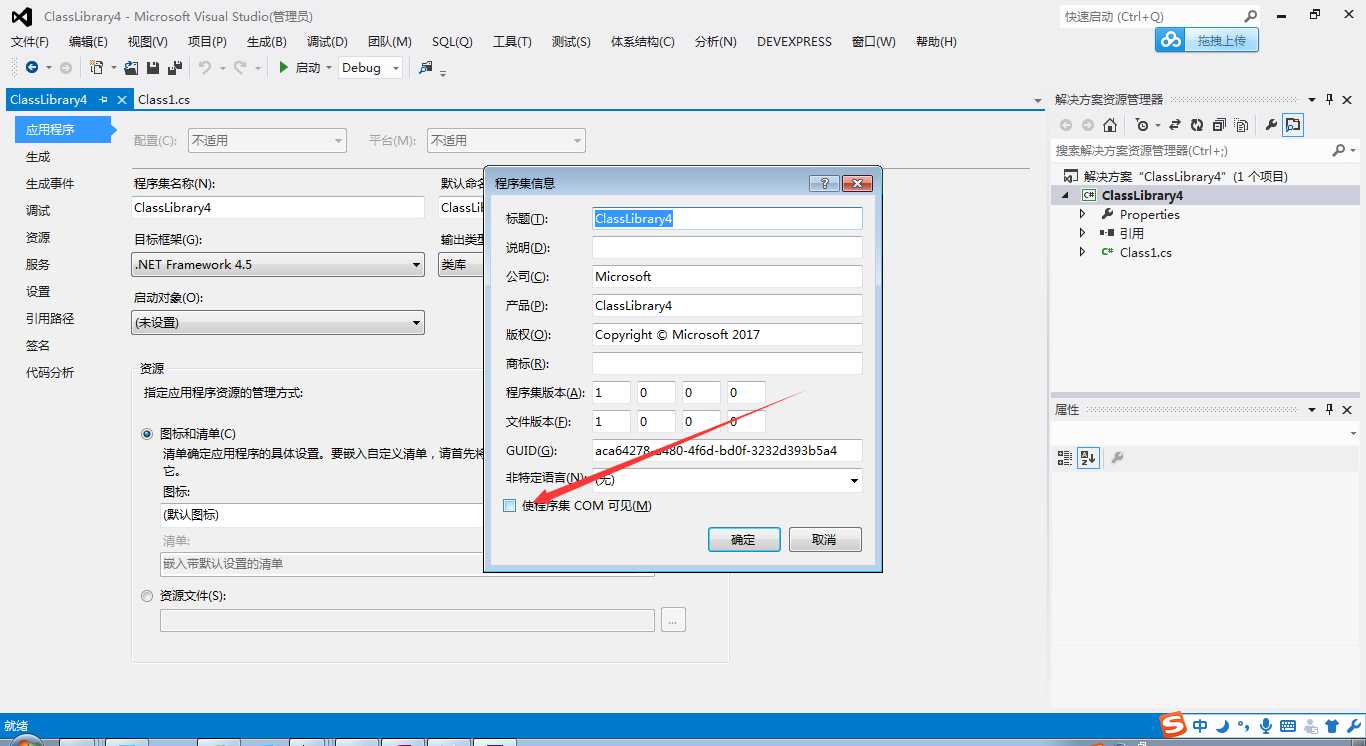Toggle the Preview Selected Items icon
The height and width of the screenshot is (746, 1366).
tap(1293, 125)
